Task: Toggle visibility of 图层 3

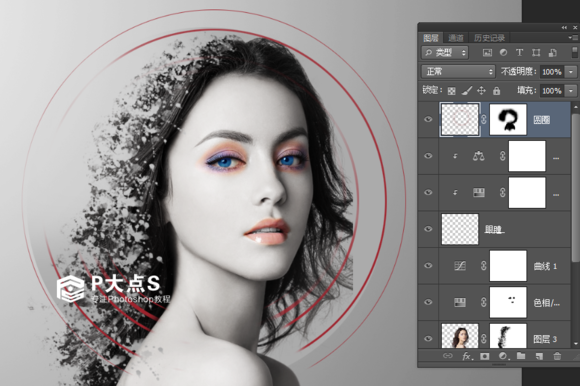Action: coord(428,338)
